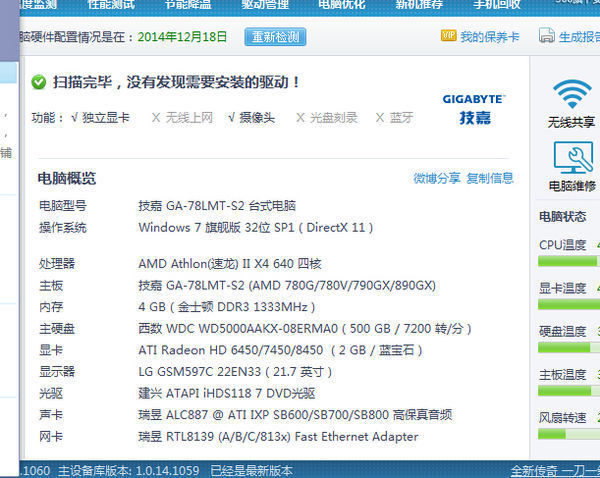Click the 瑞昱 ALC887 sound card text
Viewport: 600px width, 478px height.
coord(295,415)
